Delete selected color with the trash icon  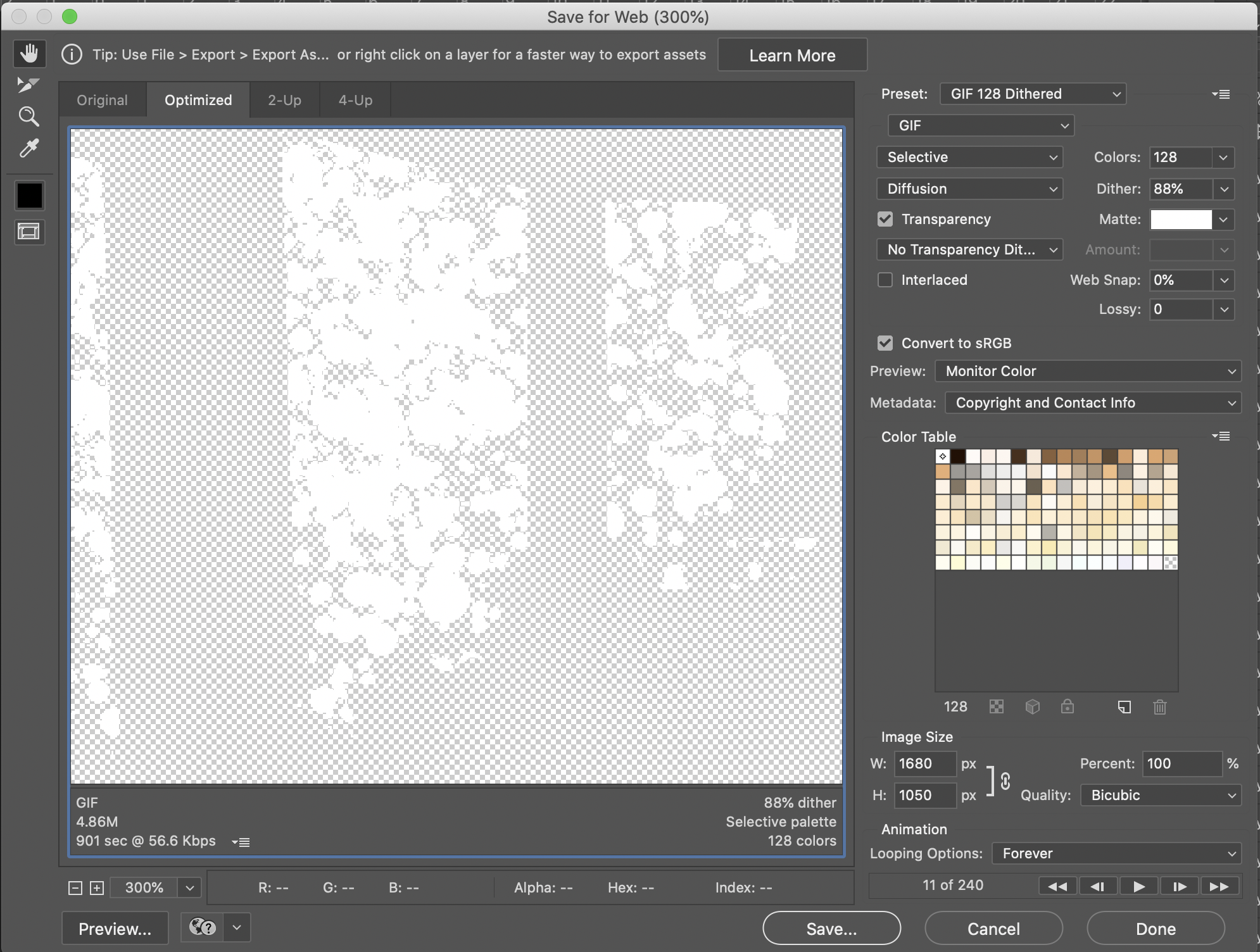click(x=1160, y=707)
